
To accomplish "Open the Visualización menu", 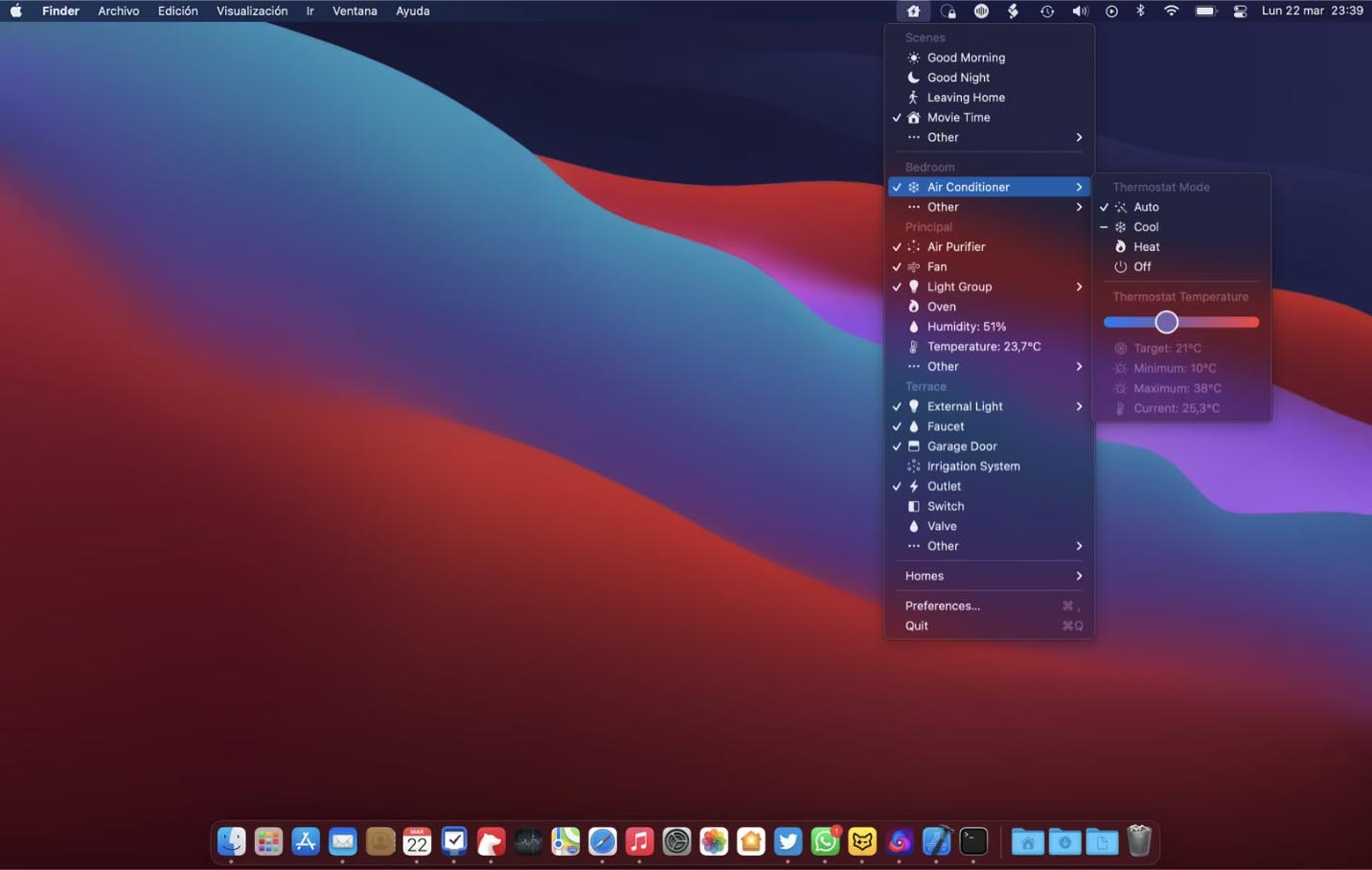I will pyautogui.click(x=251, y=11).
